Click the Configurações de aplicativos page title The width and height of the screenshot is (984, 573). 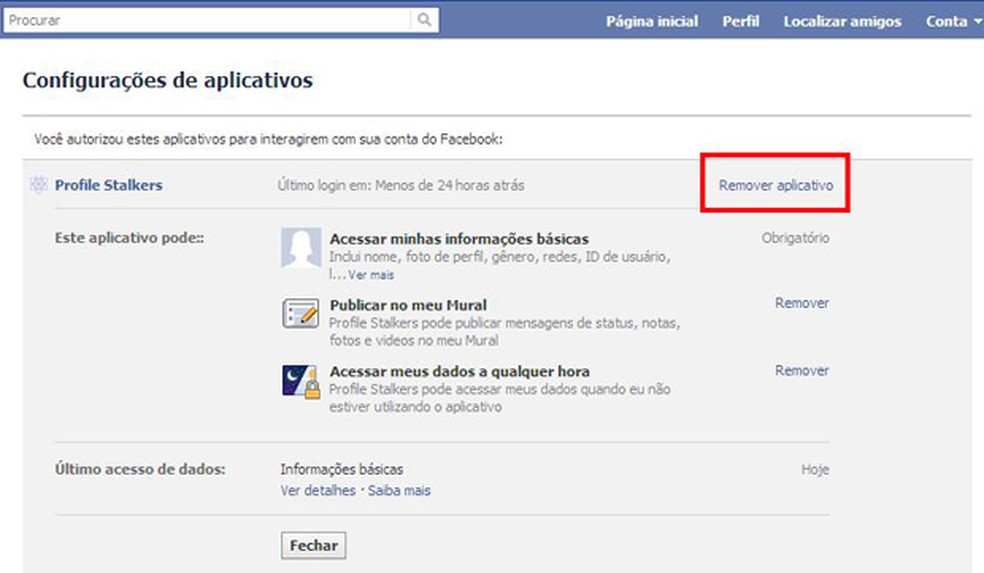(168, 80)
